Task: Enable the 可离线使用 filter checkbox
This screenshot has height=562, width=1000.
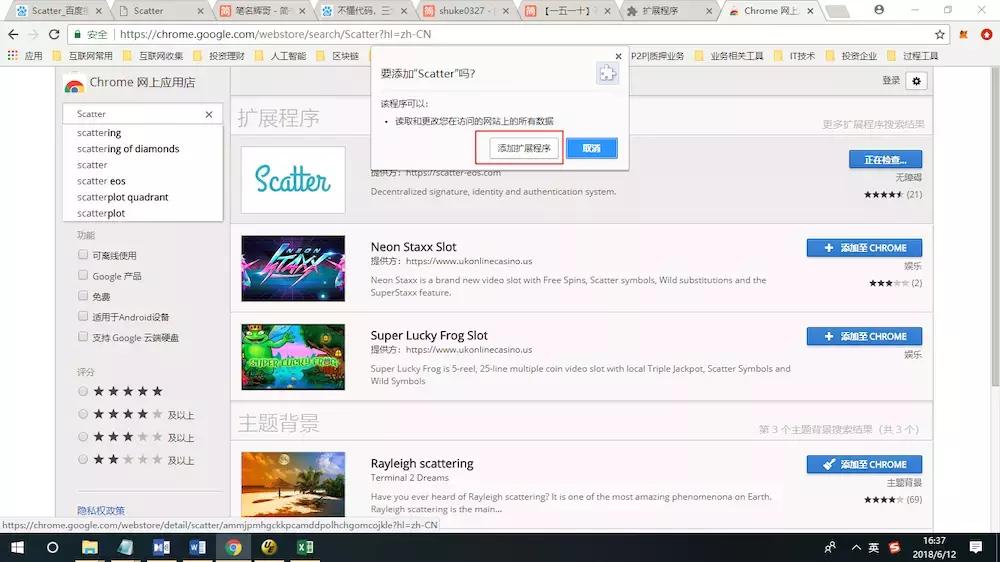Action: point(83,255)
